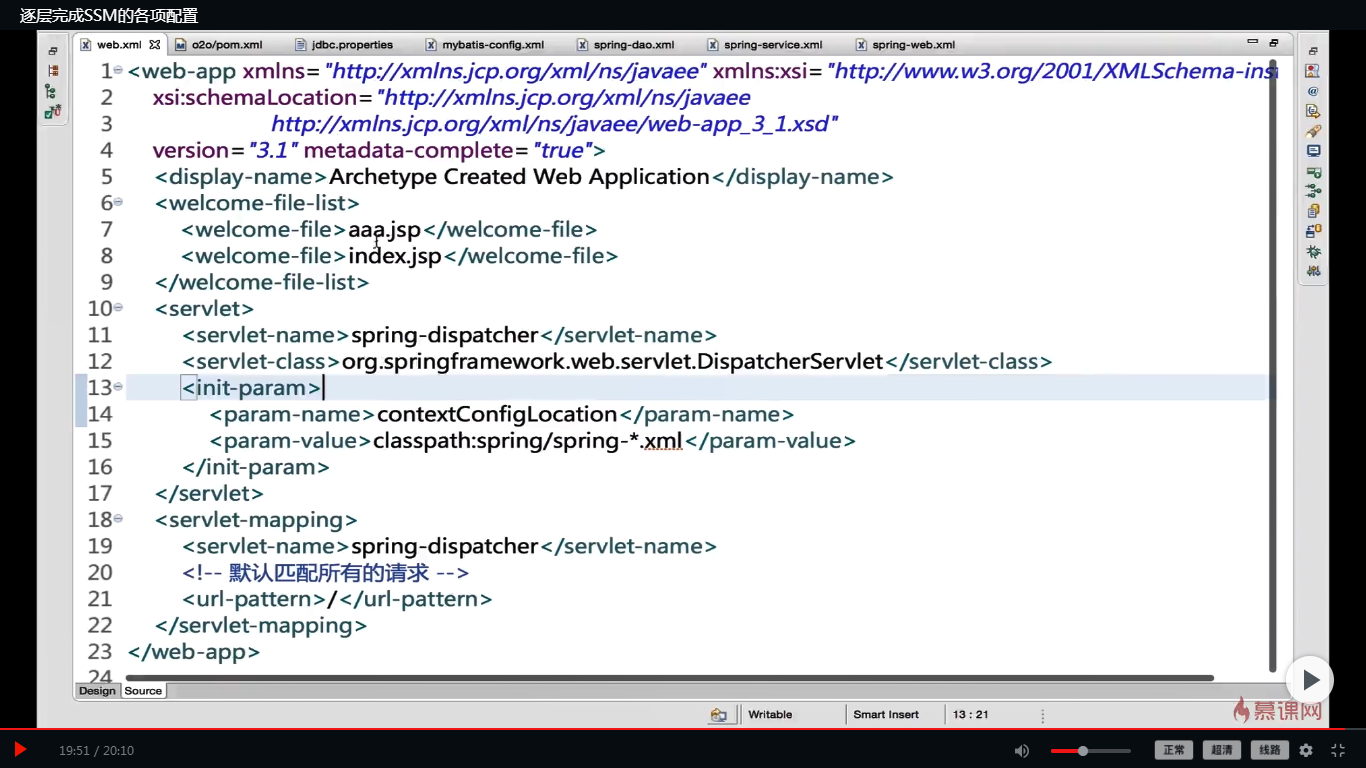Switch to the o2o/pom.xml tab
1366x768 pixels.
pos(218,45)
